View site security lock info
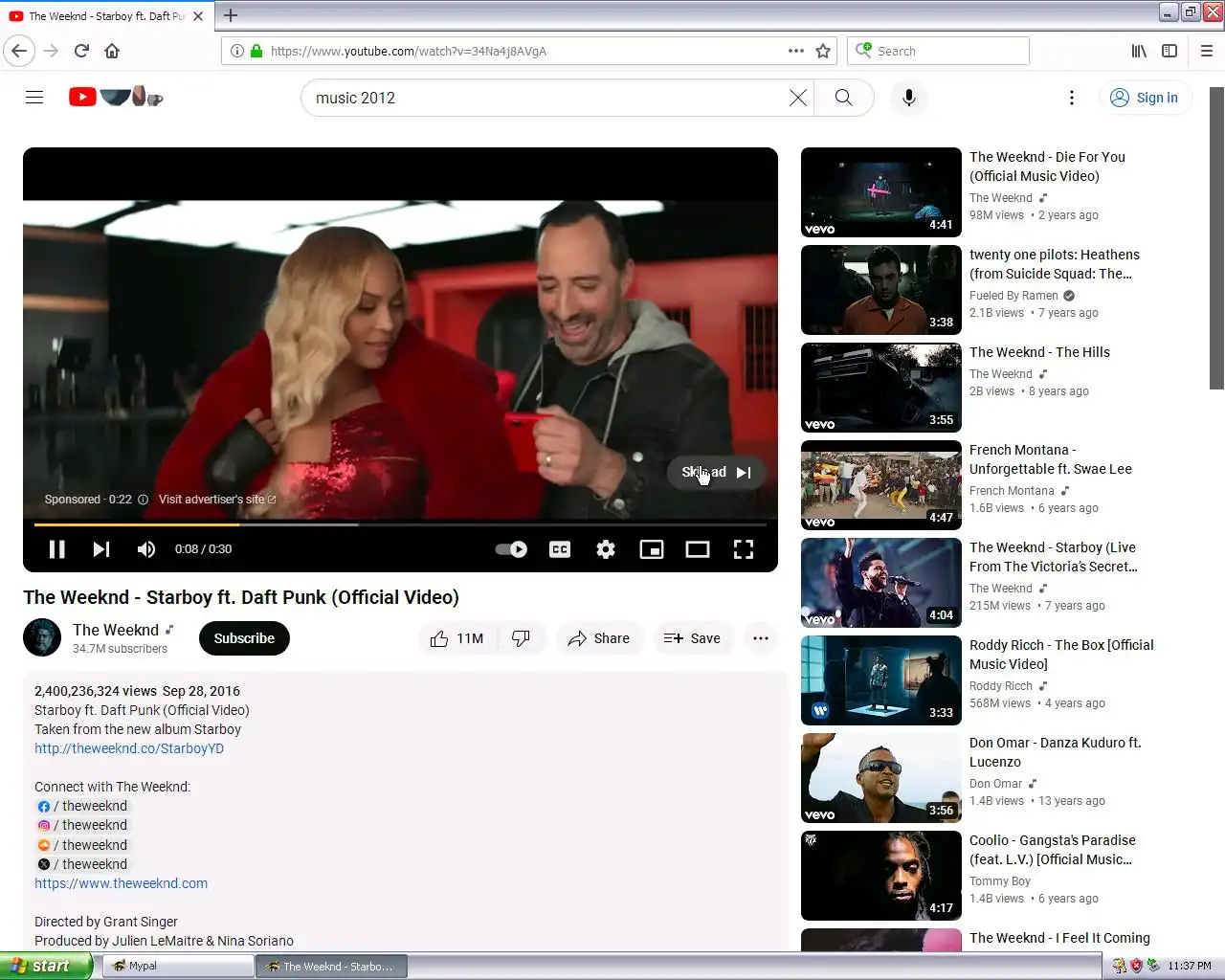Viewport: 1225px width, 980px height. (x=256, y=51)
